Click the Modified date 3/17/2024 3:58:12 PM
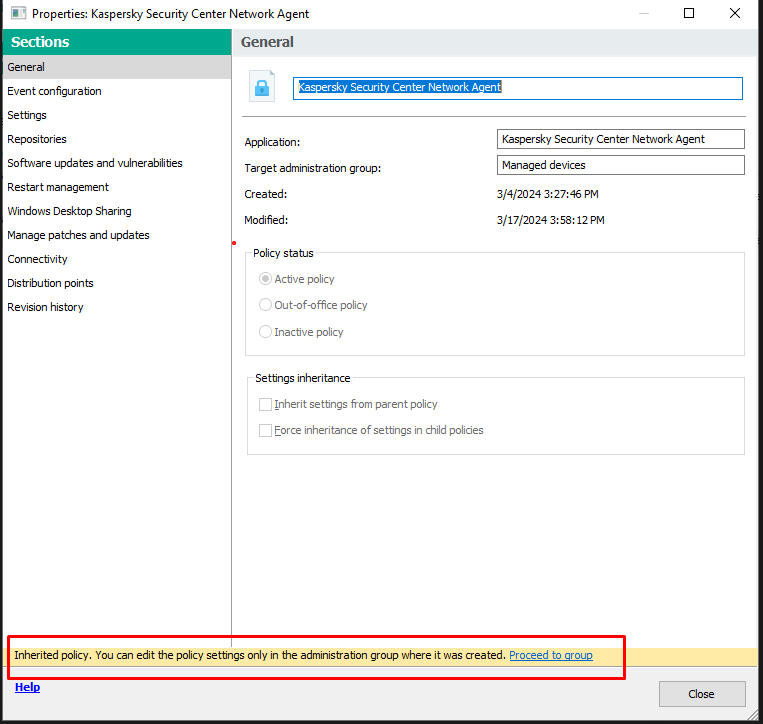 [x=550, y=220]
